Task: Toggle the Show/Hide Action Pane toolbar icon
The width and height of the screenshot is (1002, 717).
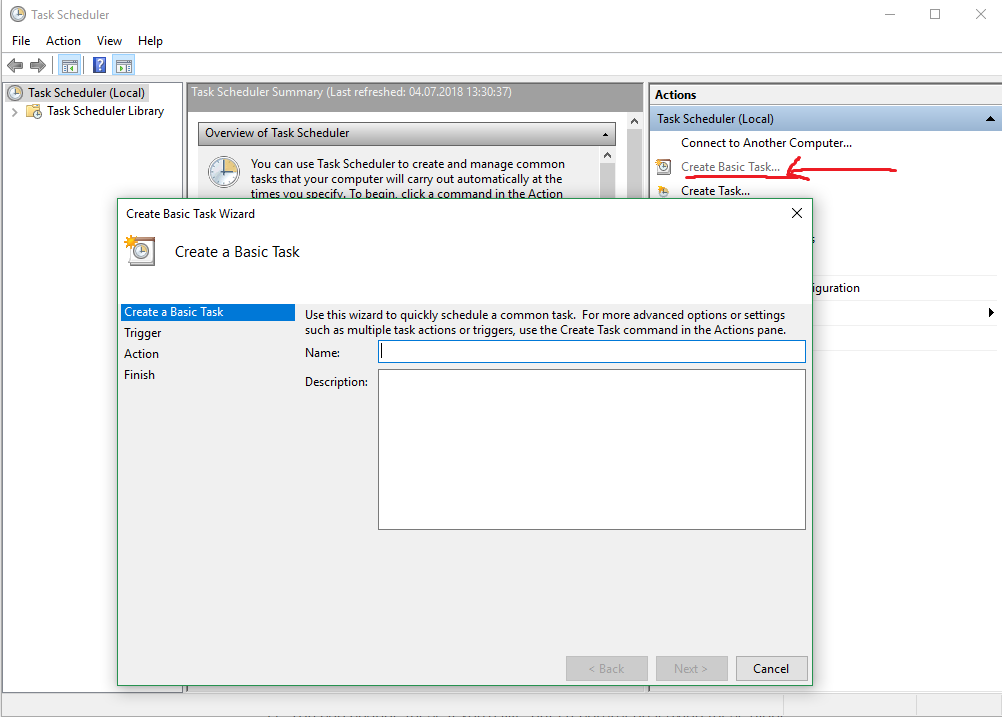Action: click(x=124, y=65)
